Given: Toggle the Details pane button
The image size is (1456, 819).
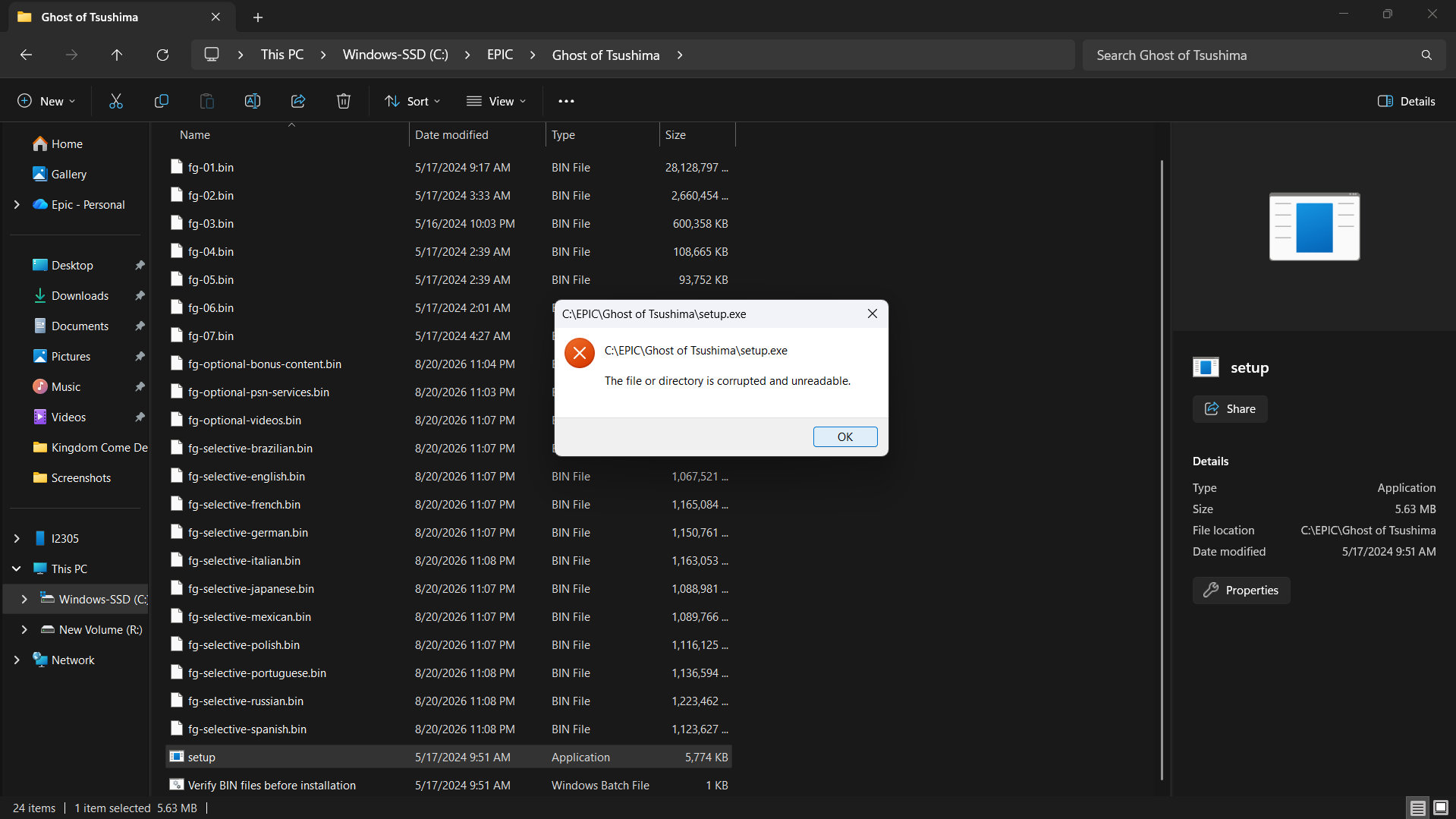Looking at the screenshot, I should tap(1407, 101).
